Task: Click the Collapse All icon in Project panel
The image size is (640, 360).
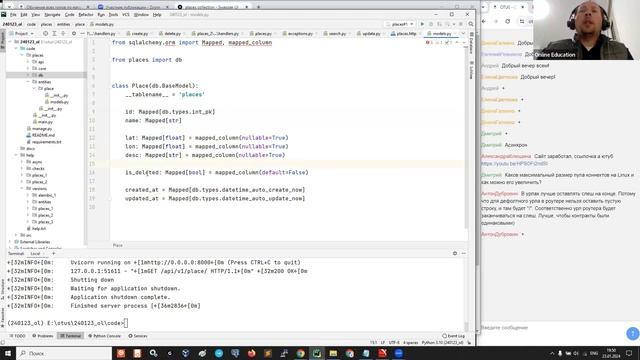Action: point(63,33)
